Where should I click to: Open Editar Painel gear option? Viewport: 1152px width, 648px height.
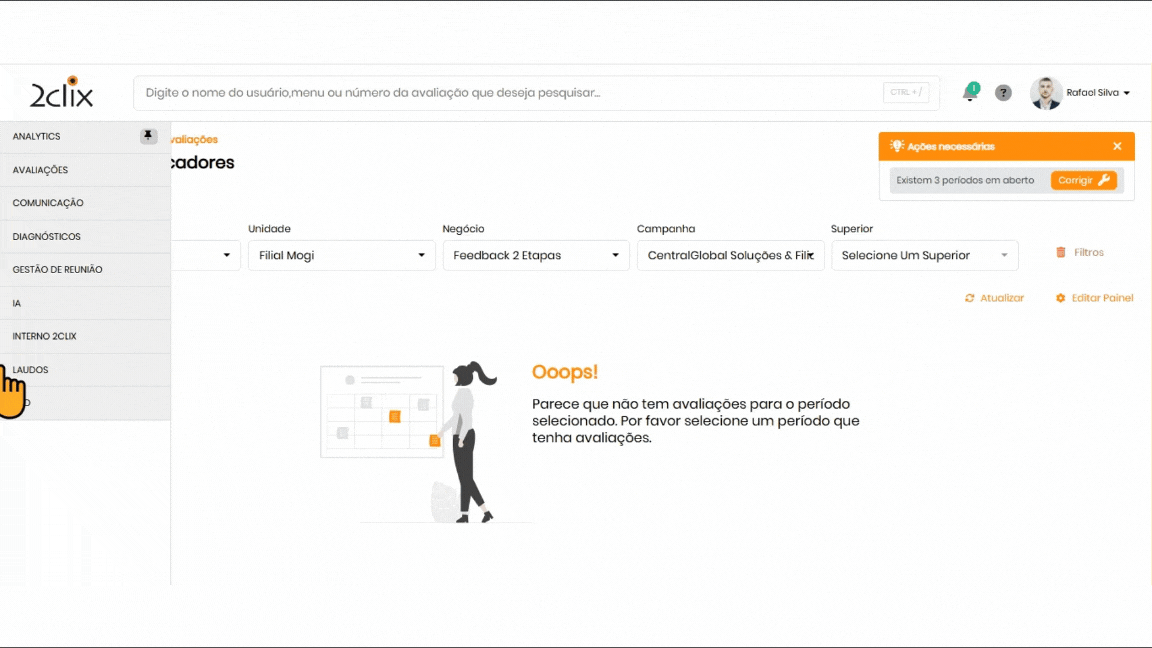click(1061, 298)
